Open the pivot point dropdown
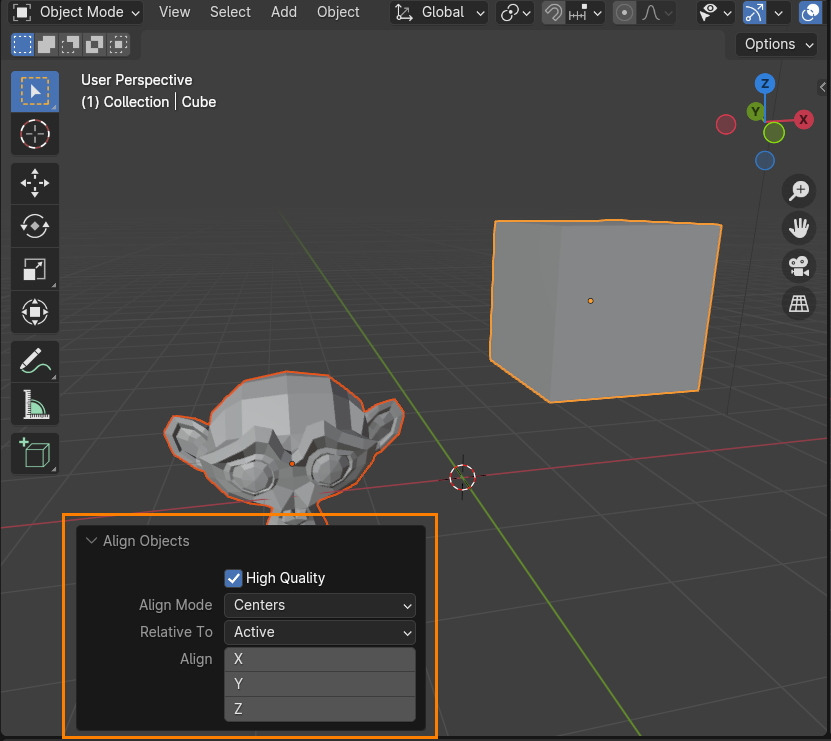Screen dimensions: 831x741 pos(515,13)
